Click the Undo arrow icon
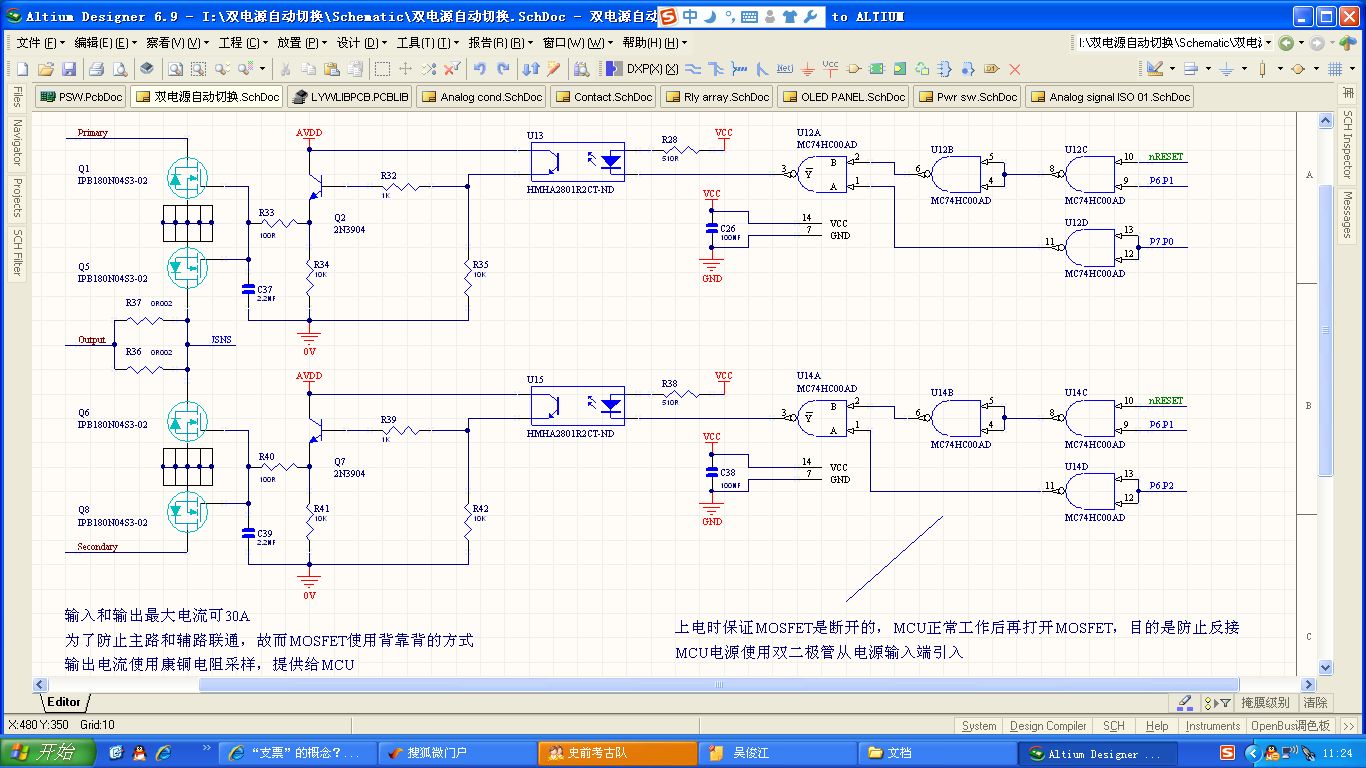The width and height of the screenshot is (1366, 768). (x=479, y=69)
